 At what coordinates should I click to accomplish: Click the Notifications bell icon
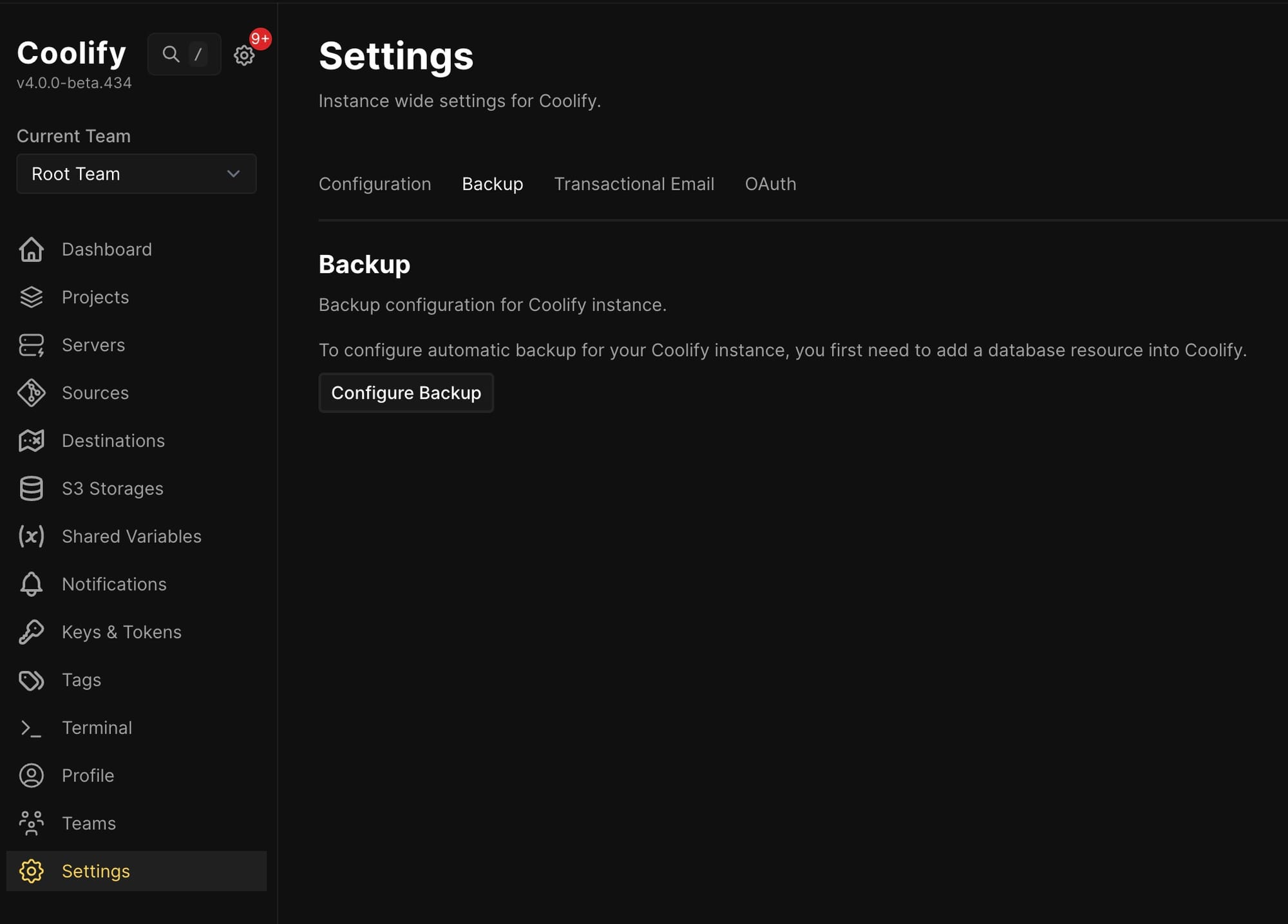[31, 584]
